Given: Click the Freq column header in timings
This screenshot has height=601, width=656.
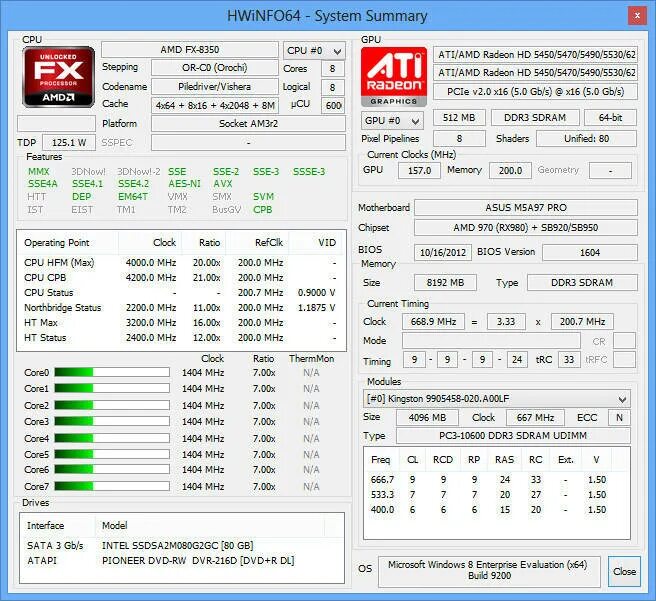Looking at the screenshot, I should click(x=382, y=460).
